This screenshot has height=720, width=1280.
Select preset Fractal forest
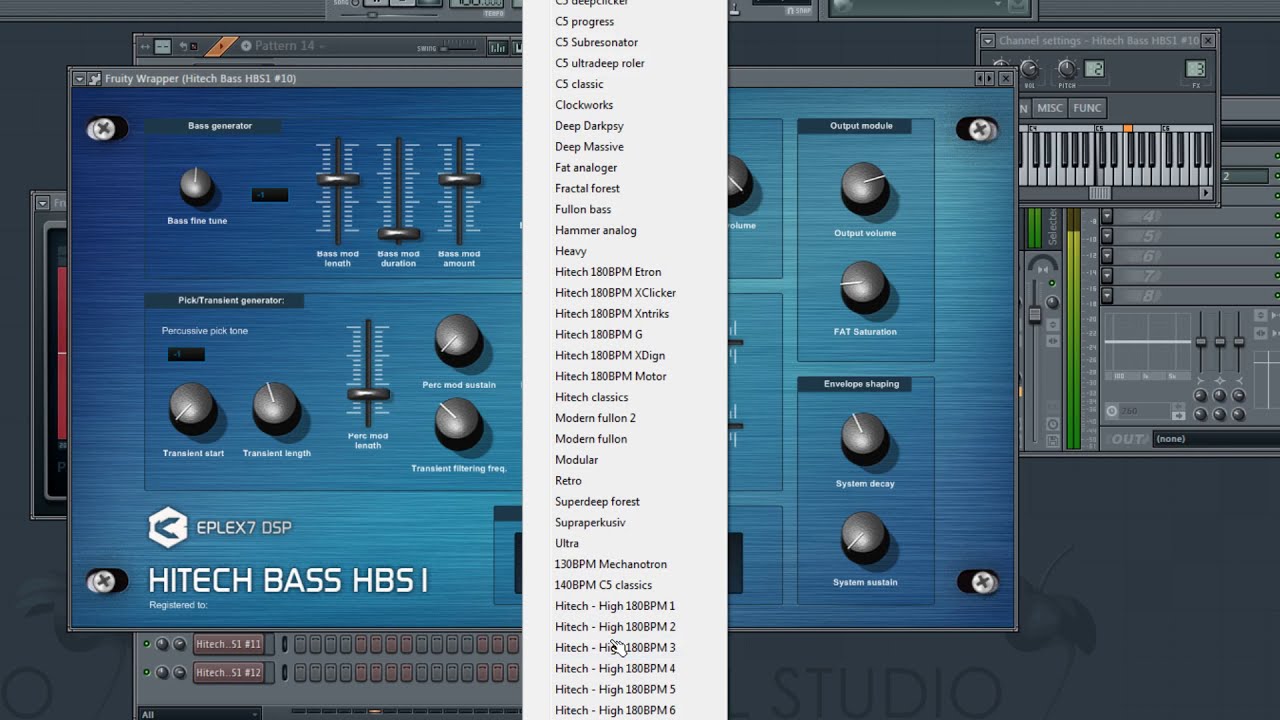point(587,188)
